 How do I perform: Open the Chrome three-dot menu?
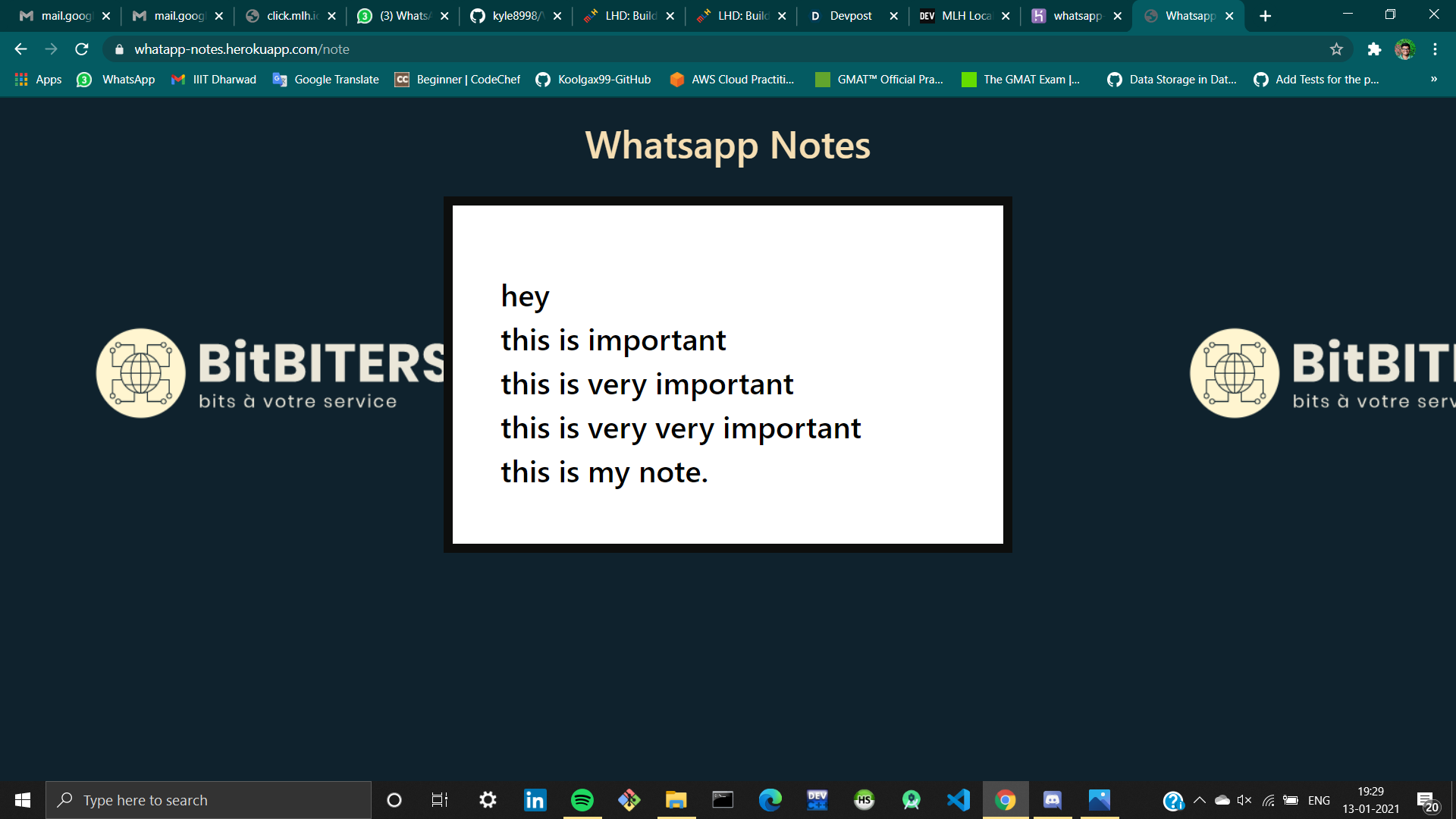[x=1435, y=49]
